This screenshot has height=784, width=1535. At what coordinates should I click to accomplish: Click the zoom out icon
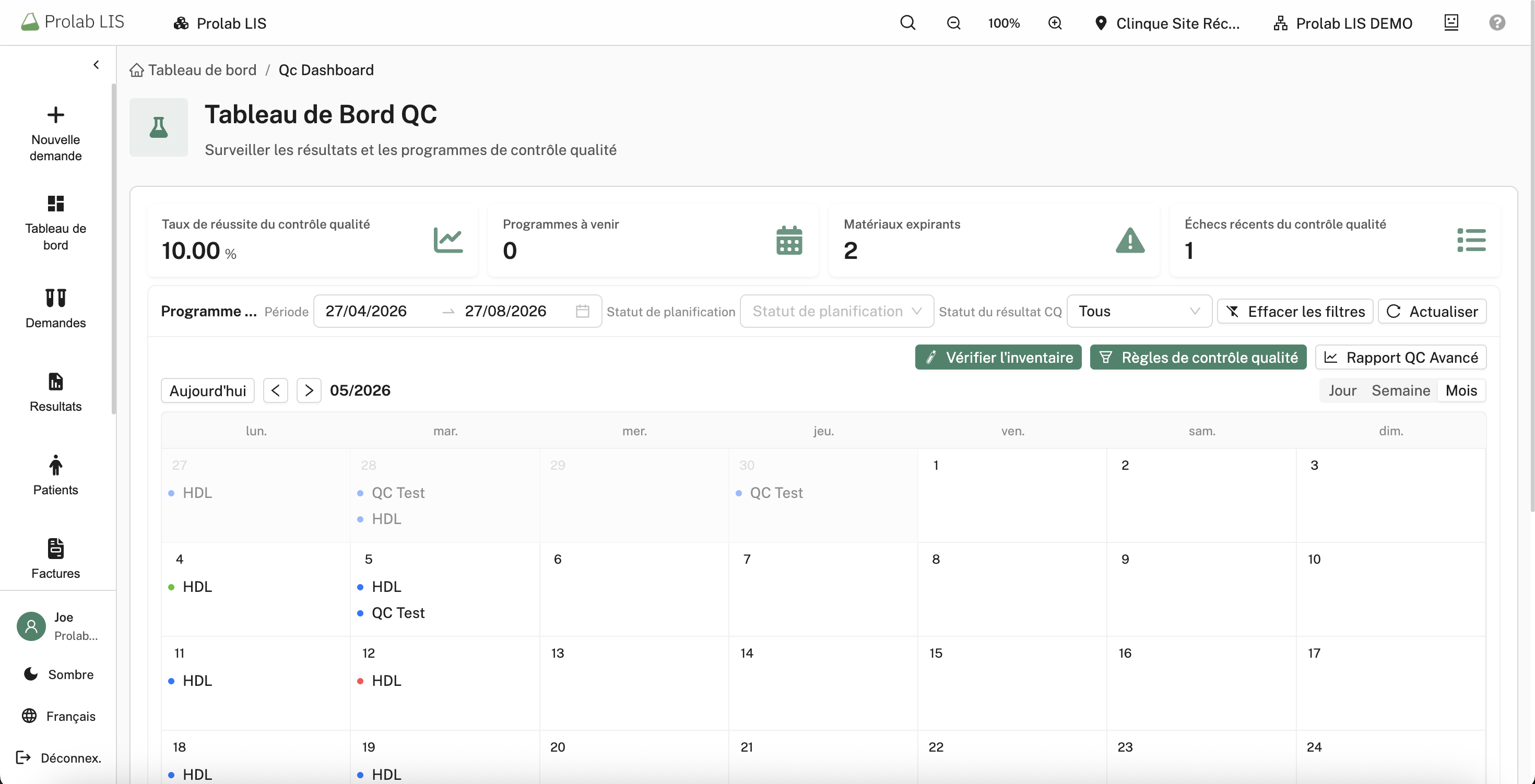click(x=953, y=22)
